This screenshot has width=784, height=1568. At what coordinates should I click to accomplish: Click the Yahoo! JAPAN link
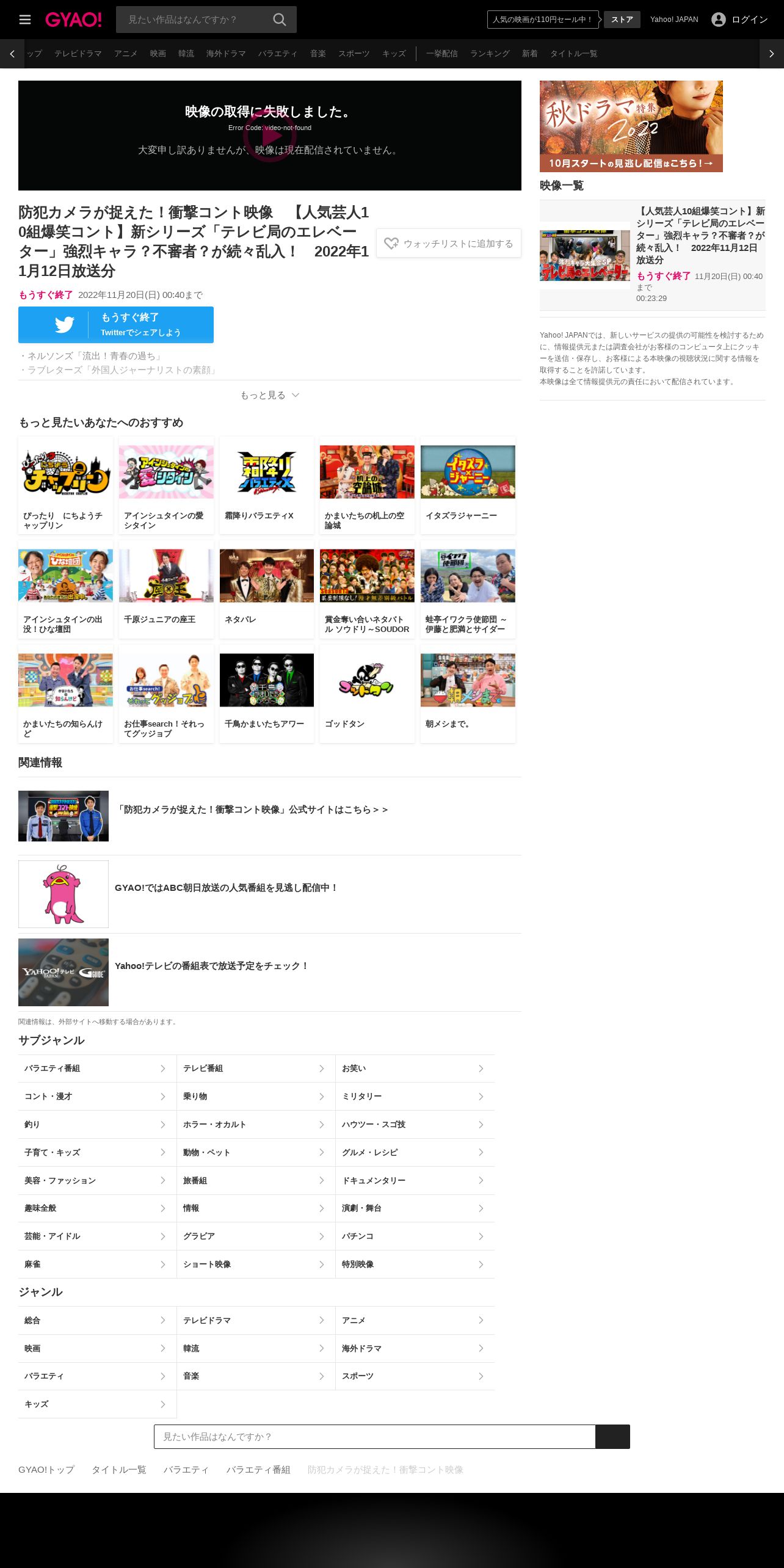click(x=674, y=20)
